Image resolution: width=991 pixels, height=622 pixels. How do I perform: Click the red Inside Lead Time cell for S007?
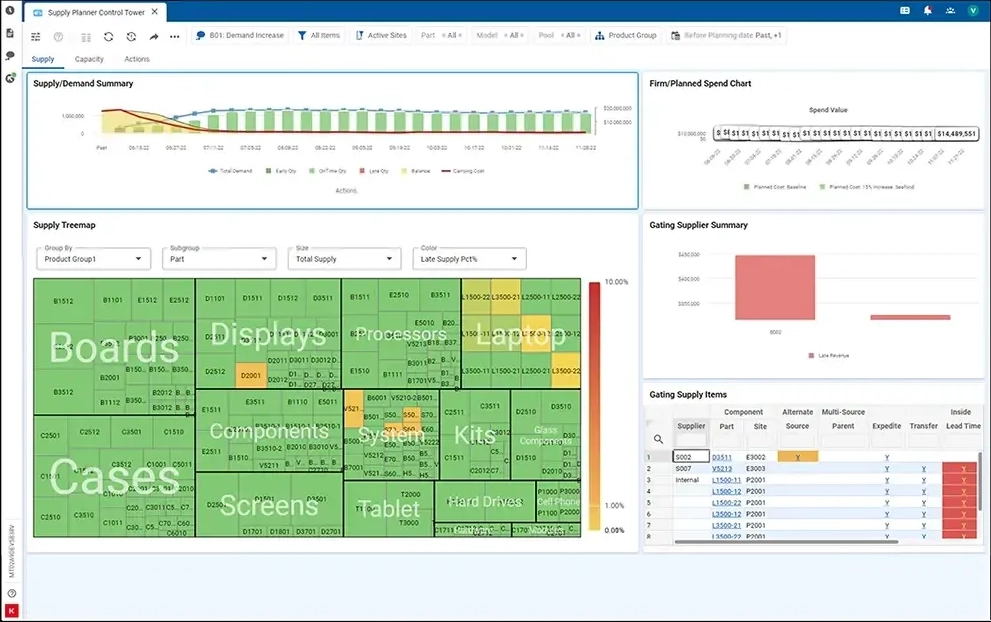click(x=959, y=468)
